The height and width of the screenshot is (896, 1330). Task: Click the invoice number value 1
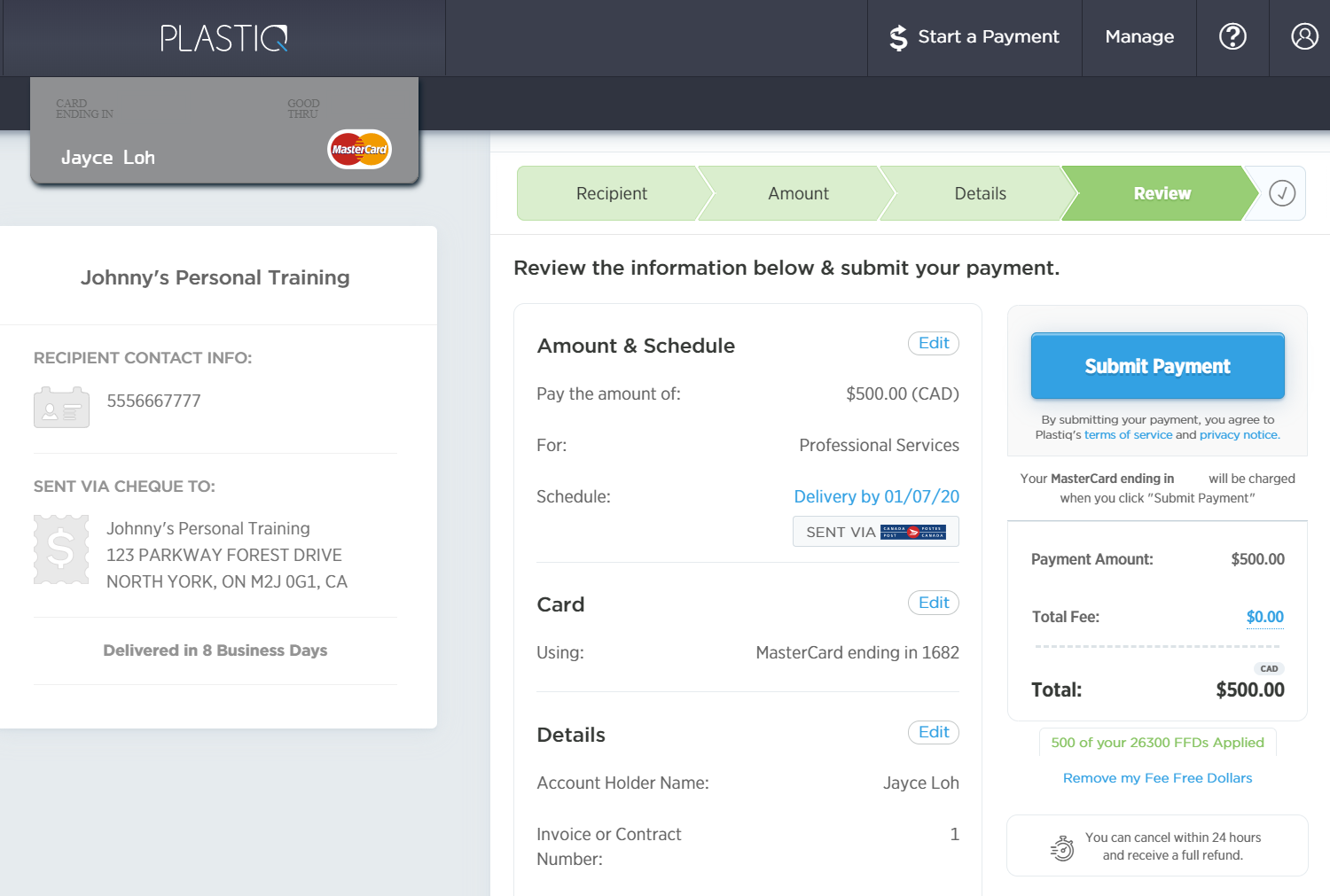(955, 834)
